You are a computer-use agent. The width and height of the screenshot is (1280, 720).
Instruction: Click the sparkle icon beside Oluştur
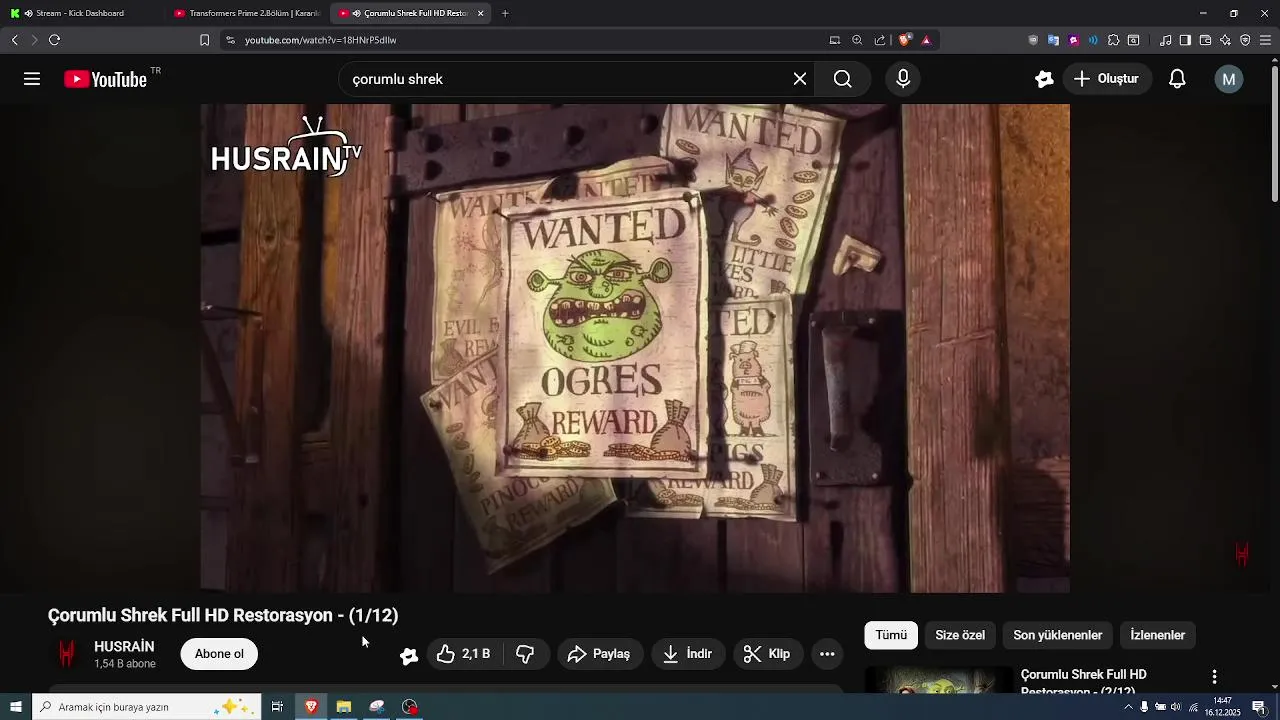tap(1044, 79)
